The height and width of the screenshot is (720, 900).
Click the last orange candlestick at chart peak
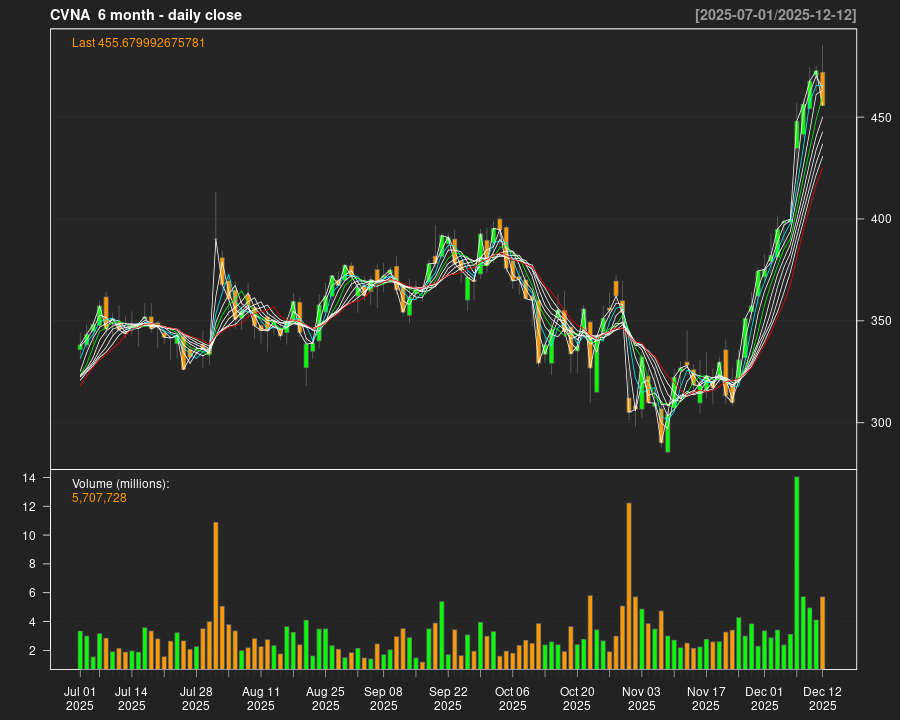822,88
